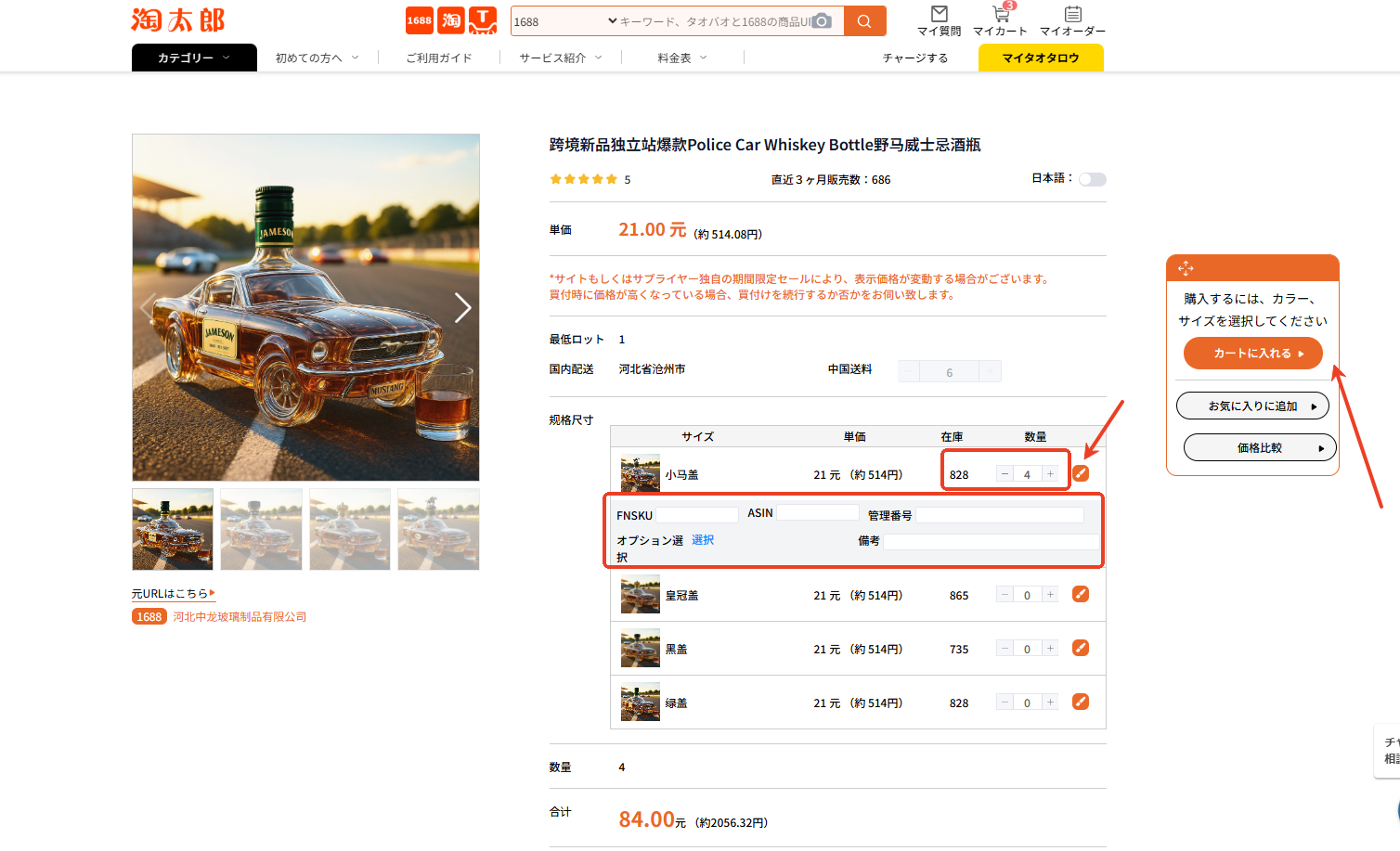Select the third product thumbnail
Screen dimensions: 1400x851
pos(350,529)
